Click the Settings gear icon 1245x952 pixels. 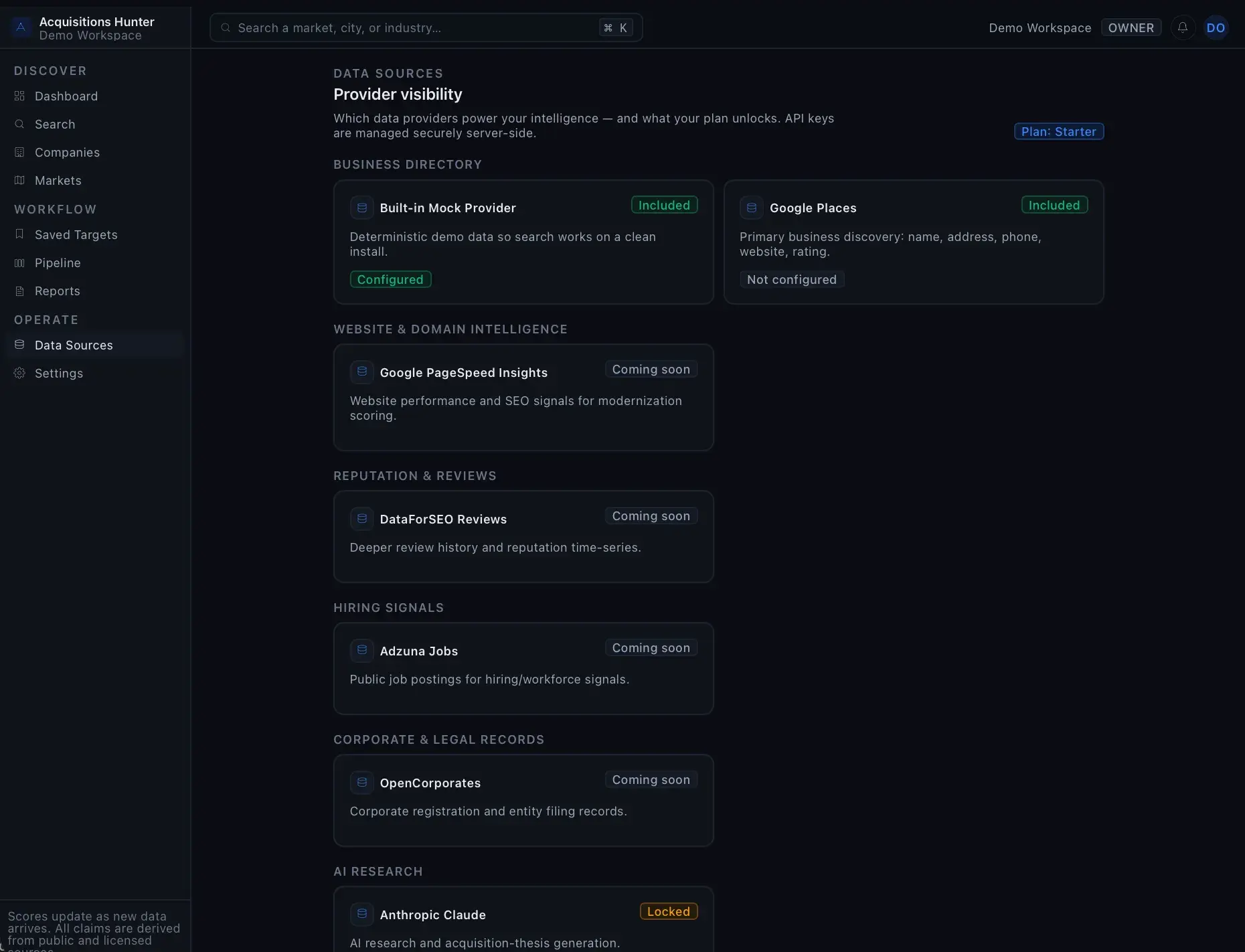[19, 373]
